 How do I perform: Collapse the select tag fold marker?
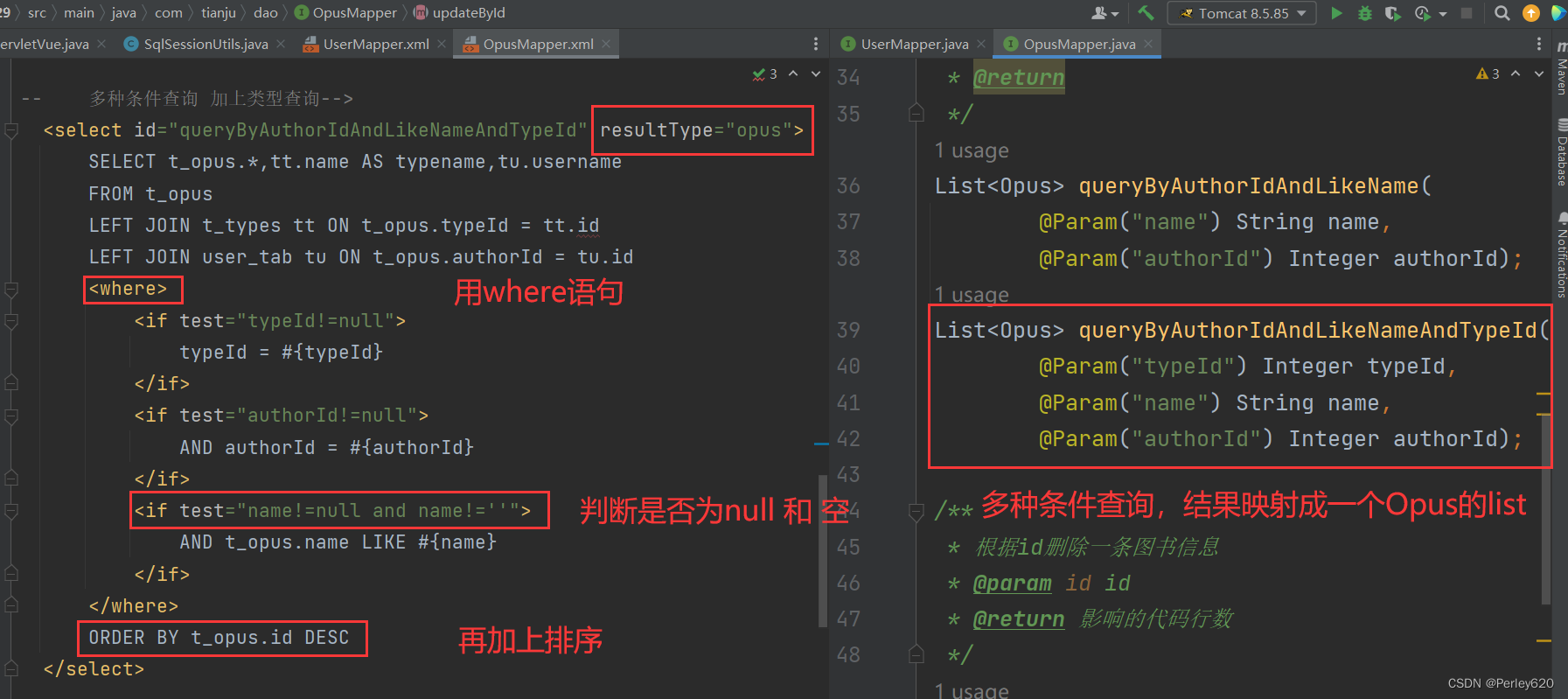tap(11, 130)
